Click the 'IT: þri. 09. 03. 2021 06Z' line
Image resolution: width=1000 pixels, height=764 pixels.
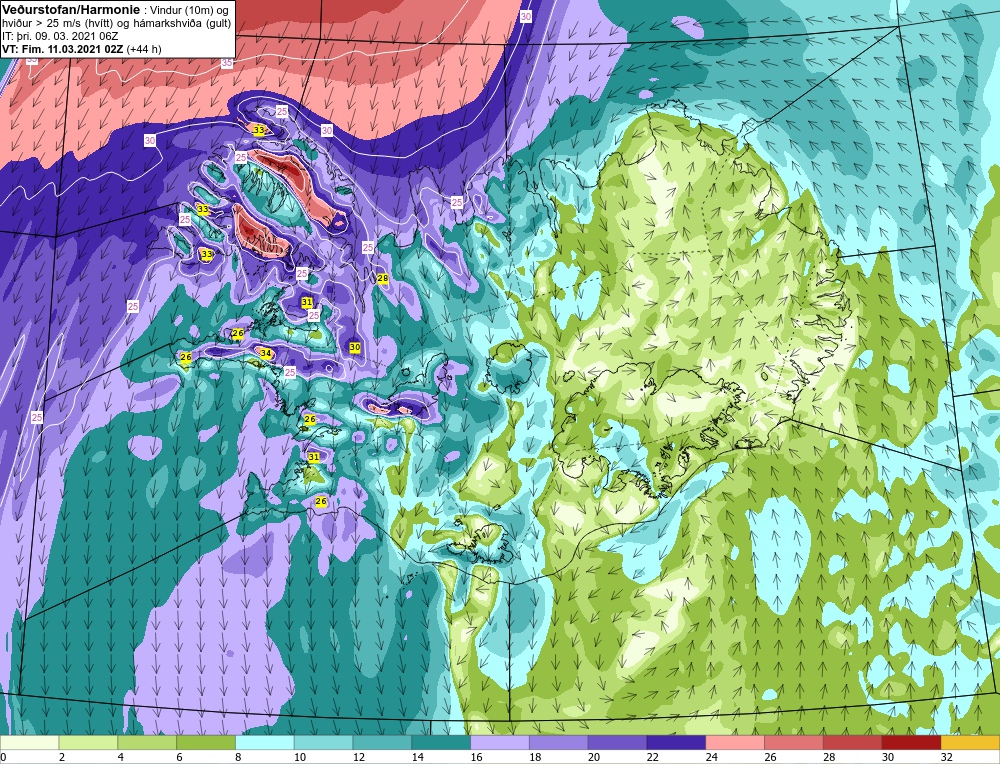[60, 36]
